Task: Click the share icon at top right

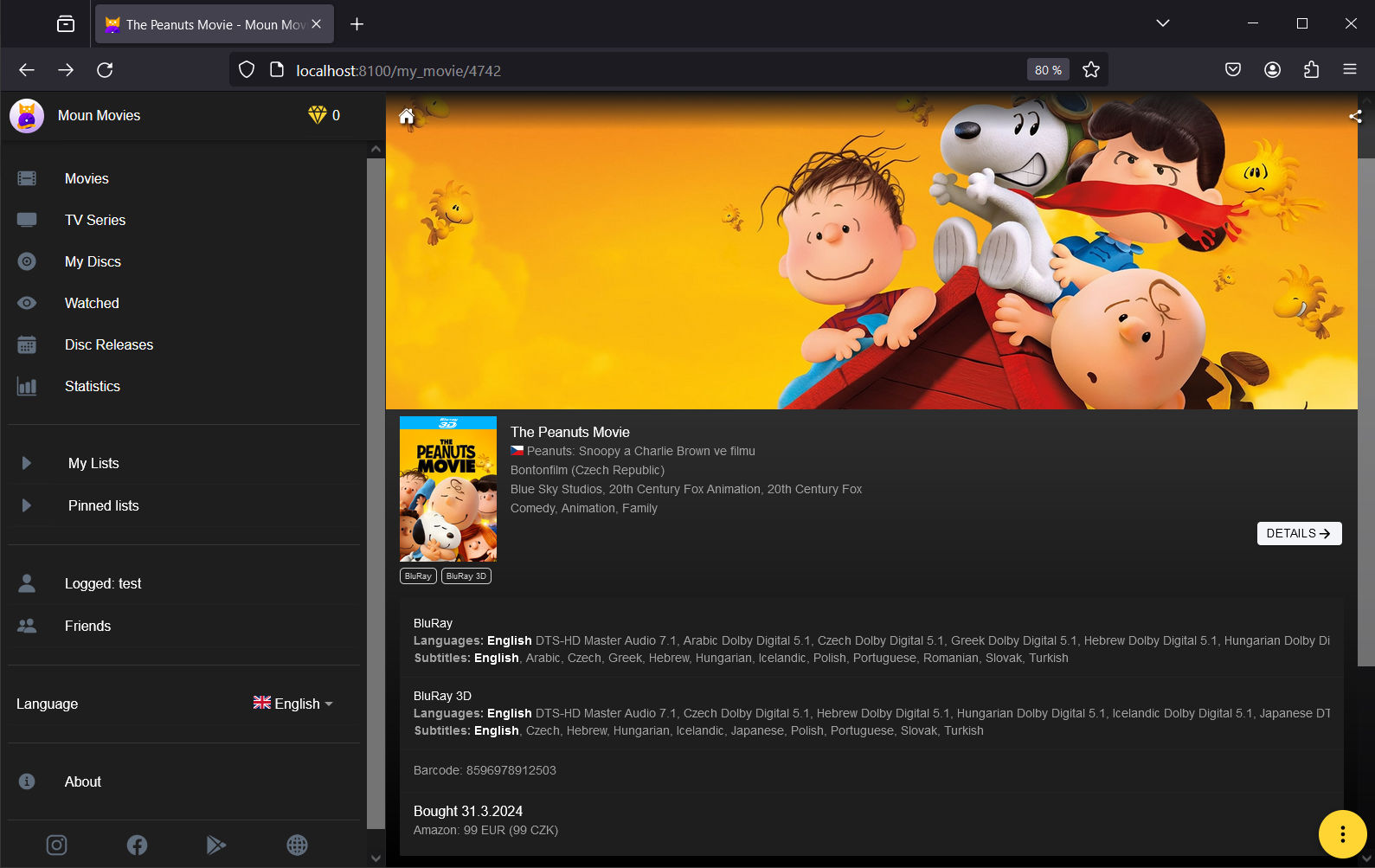Action: 1354,117
